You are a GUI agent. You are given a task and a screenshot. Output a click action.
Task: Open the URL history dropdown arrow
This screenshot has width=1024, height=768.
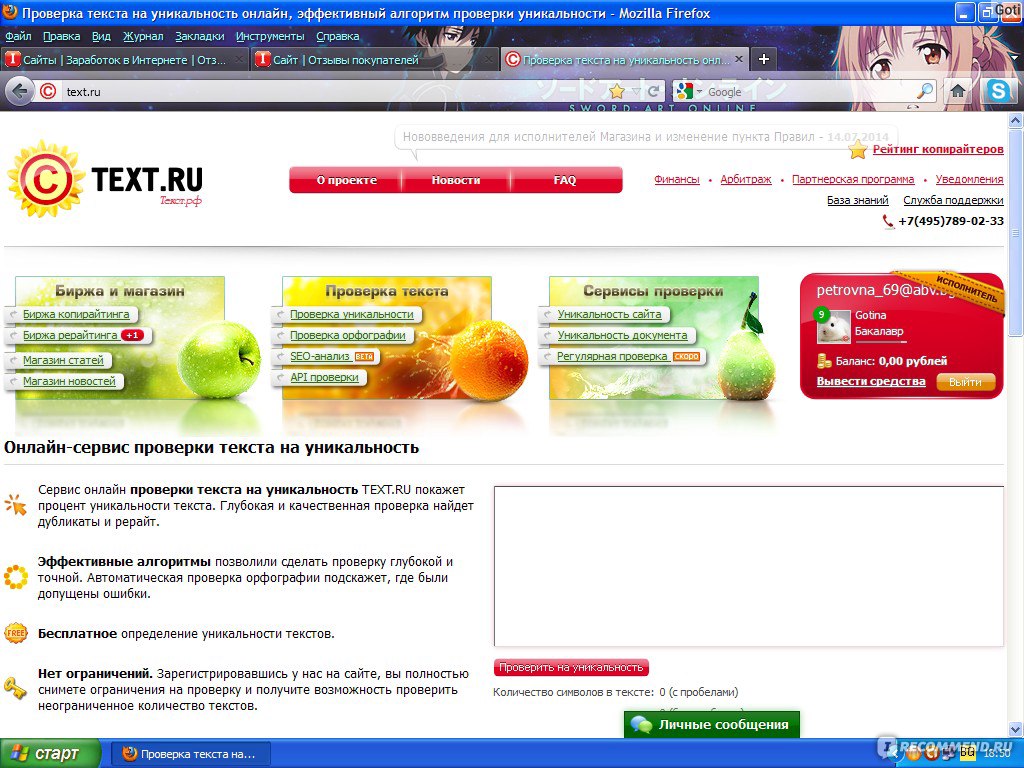coord(636,91)
